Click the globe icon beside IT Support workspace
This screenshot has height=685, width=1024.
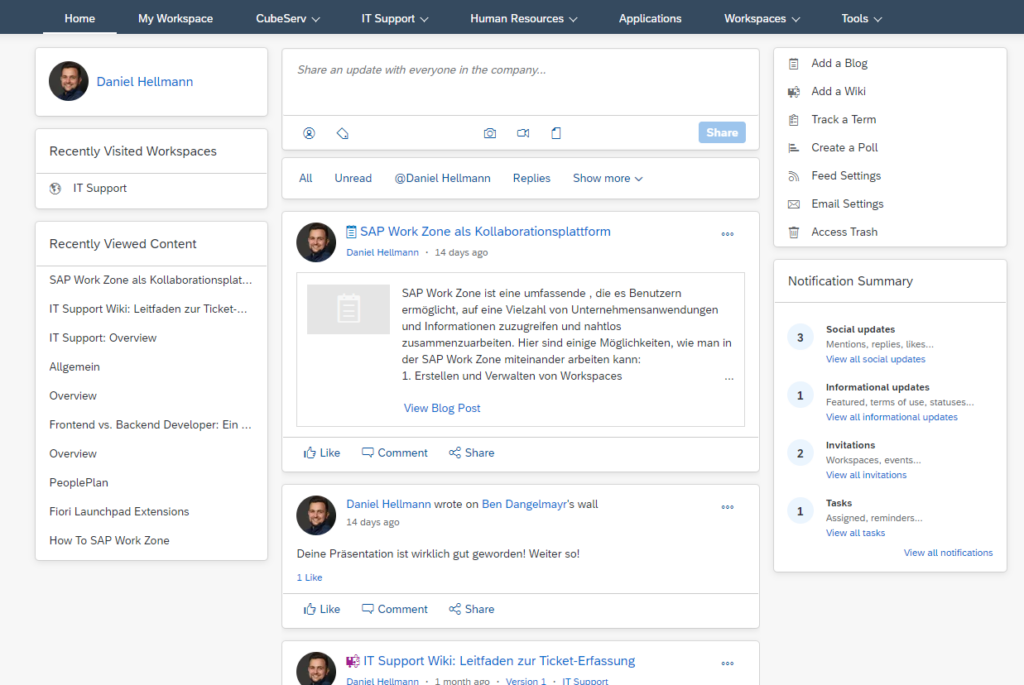click(56, 189)
